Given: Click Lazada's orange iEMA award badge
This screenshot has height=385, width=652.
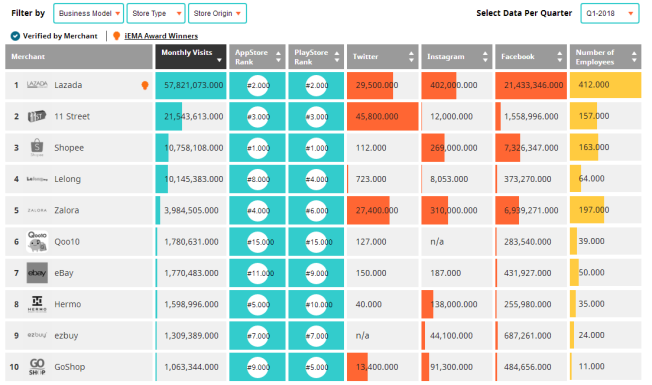Looking at the screenshot, I should click(x=145, y=85).
